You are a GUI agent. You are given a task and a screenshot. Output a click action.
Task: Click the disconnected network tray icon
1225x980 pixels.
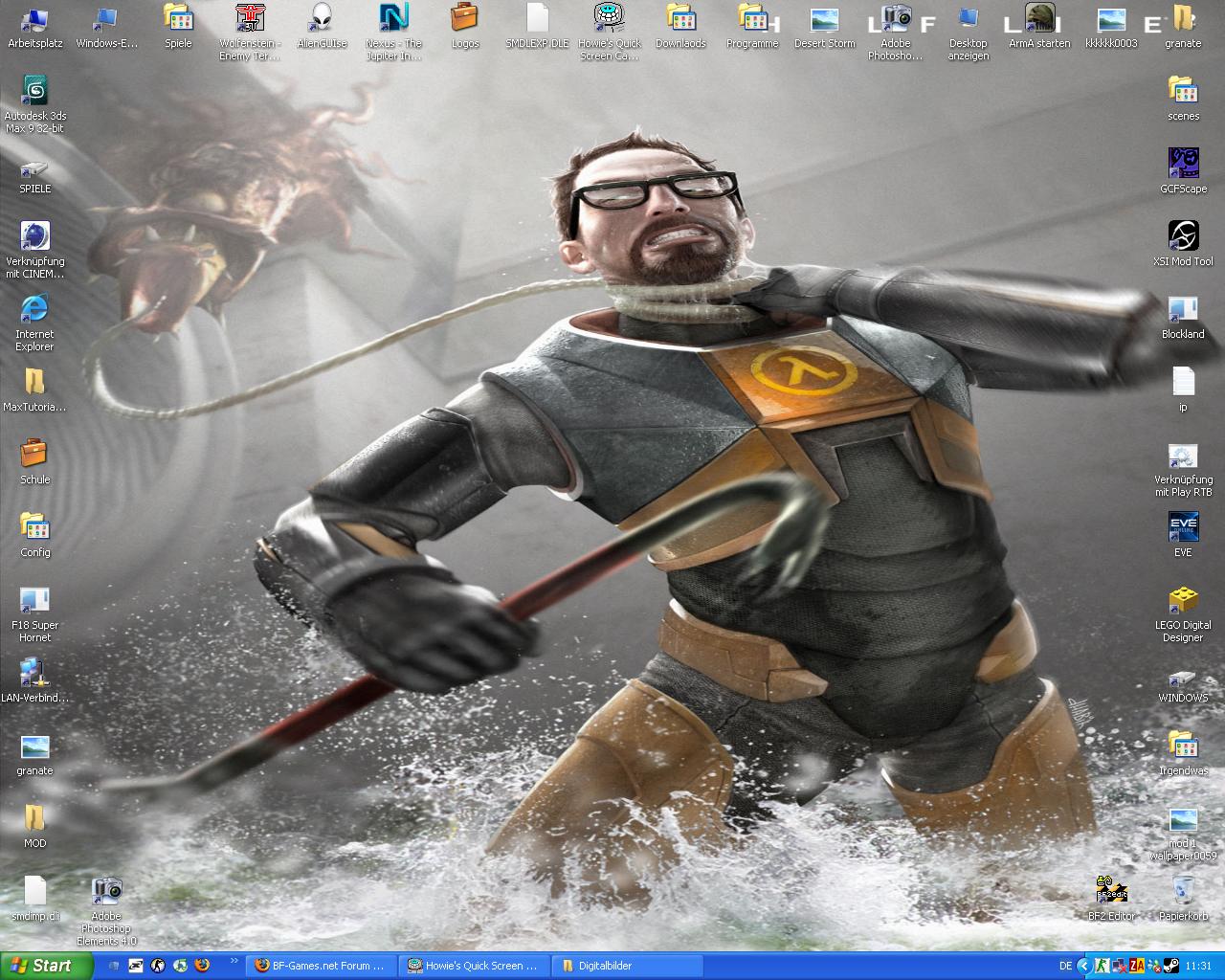[x=1119, y=966]
